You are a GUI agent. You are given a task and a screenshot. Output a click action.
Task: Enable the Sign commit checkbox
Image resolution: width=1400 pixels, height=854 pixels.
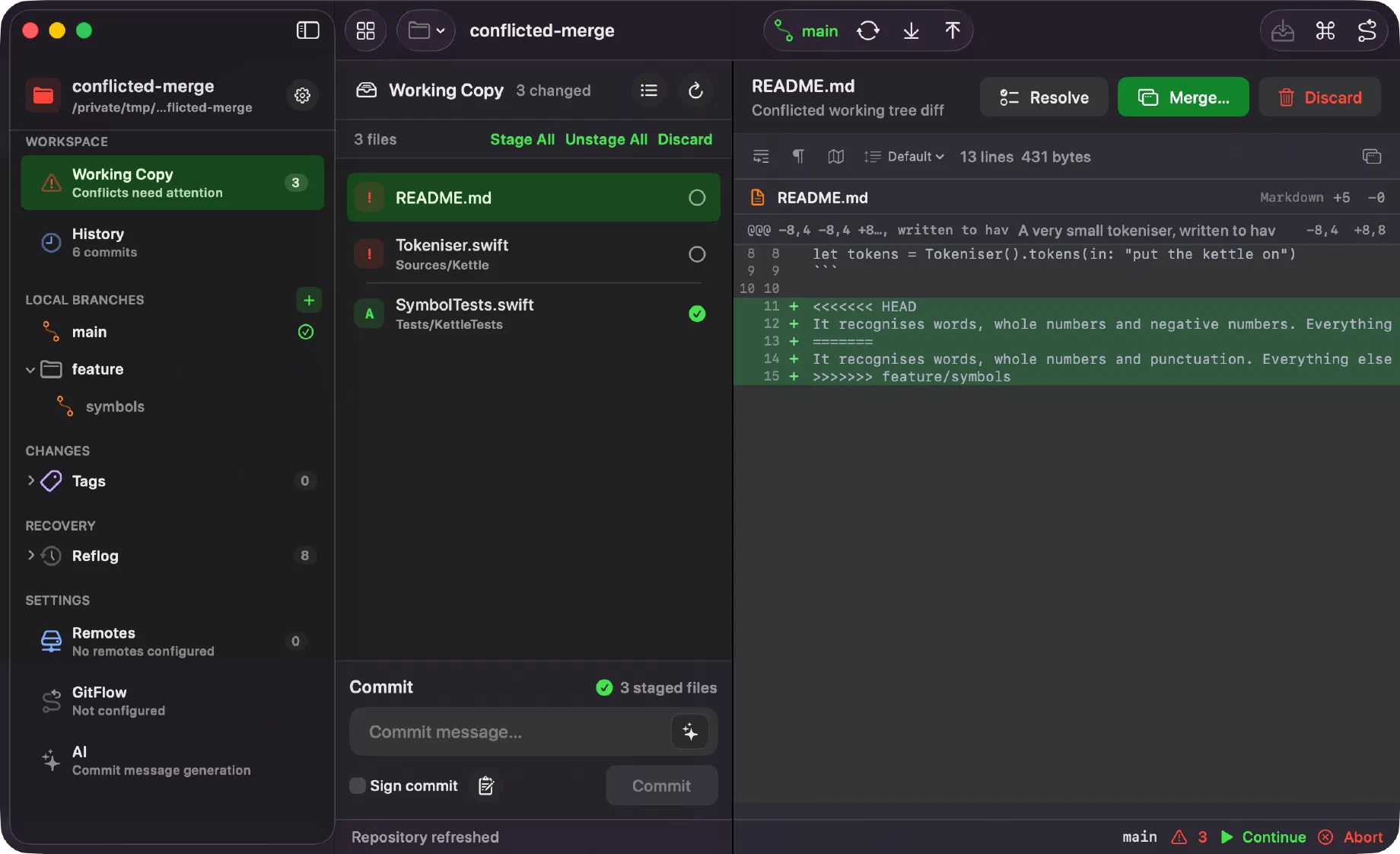coord(358,785)
